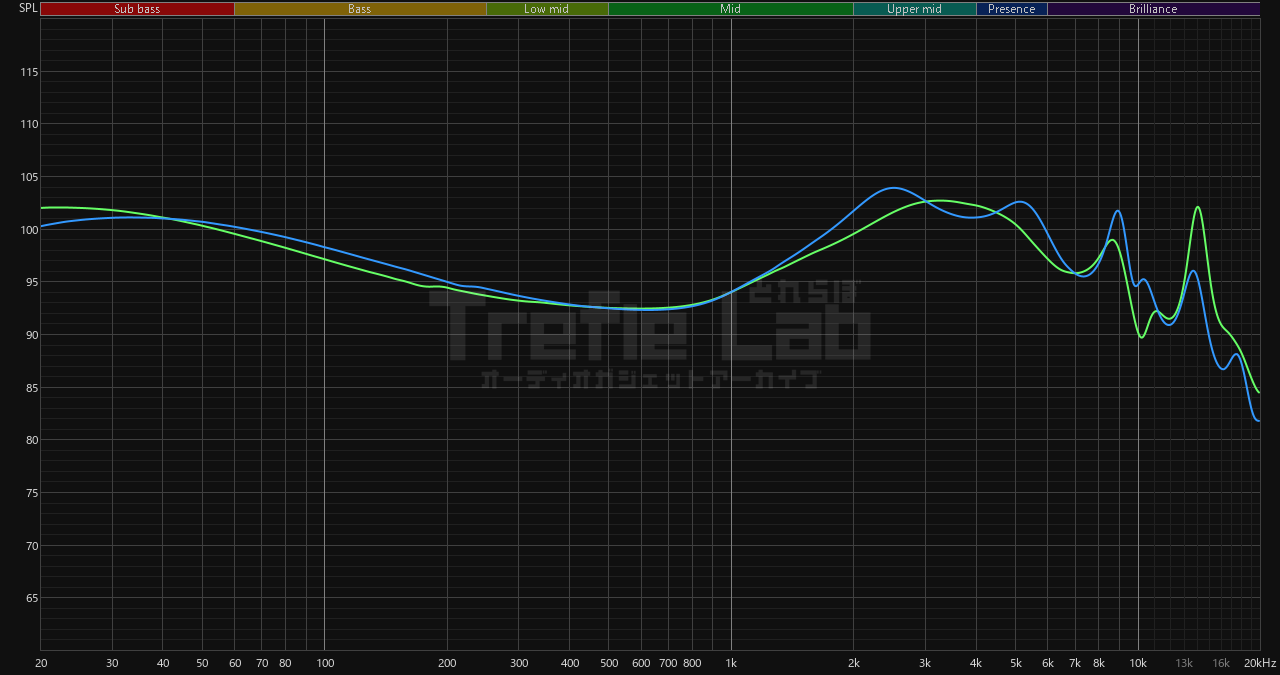Image resolution: width=1280 pixels, height=675 pixels.
Task: Select the Bass frequency band header
Action: [360, 9]
